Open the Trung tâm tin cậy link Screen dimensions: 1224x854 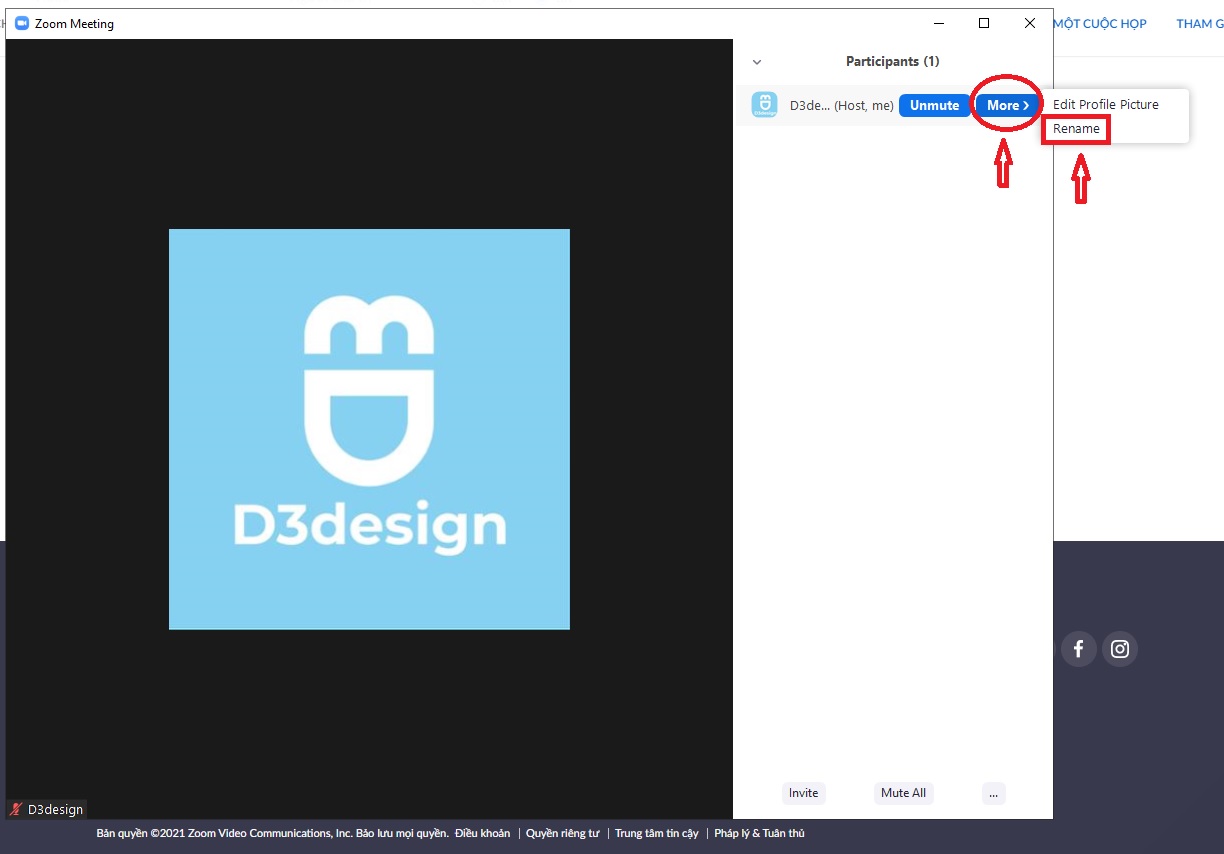656,833
